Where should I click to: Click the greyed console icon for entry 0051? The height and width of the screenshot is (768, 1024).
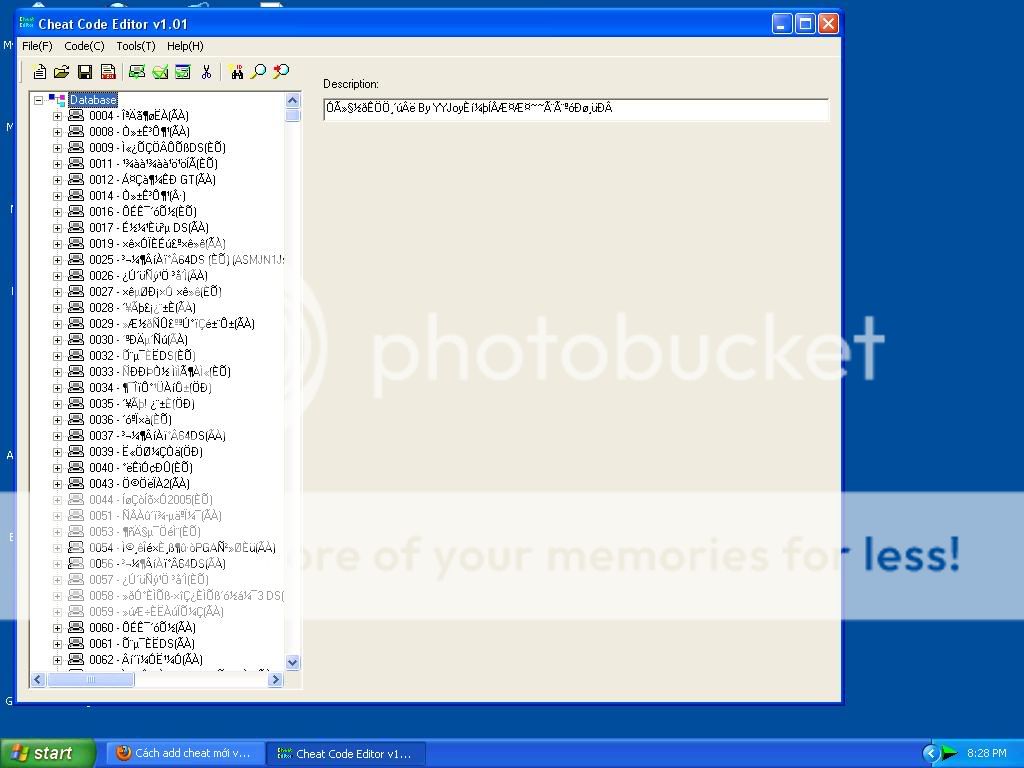coord(76,515)
